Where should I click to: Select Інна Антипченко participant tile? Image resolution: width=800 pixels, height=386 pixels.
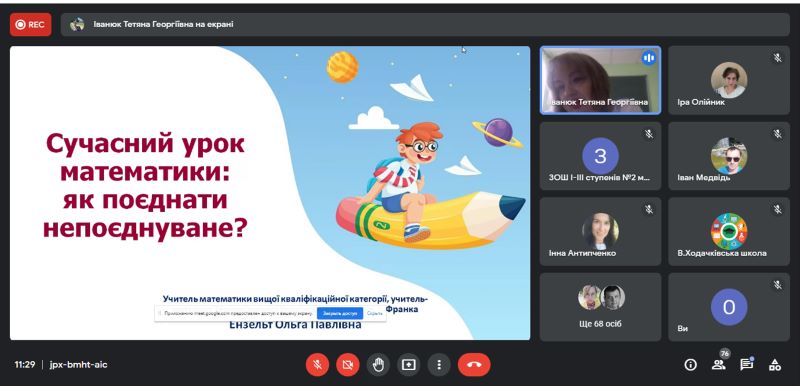pyautogui.click(x=601, y=231)
